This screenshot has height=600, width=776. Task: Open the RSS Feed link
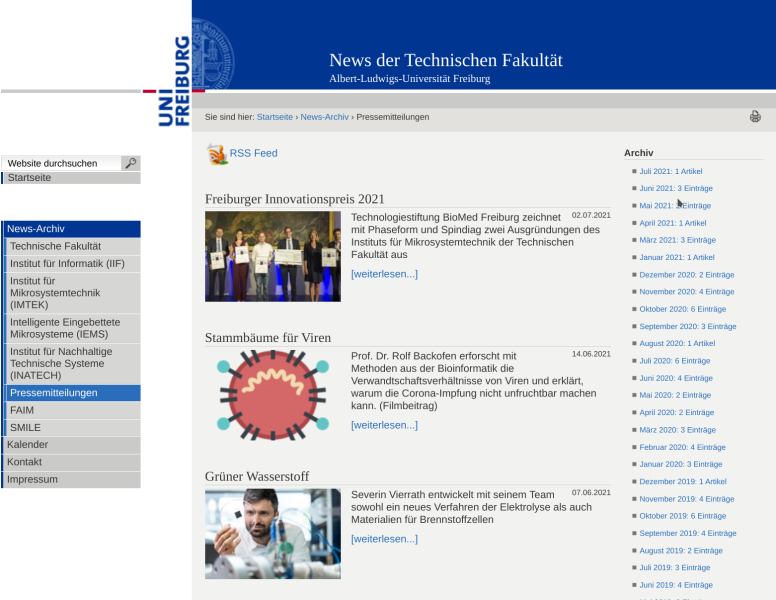point(253,153)
